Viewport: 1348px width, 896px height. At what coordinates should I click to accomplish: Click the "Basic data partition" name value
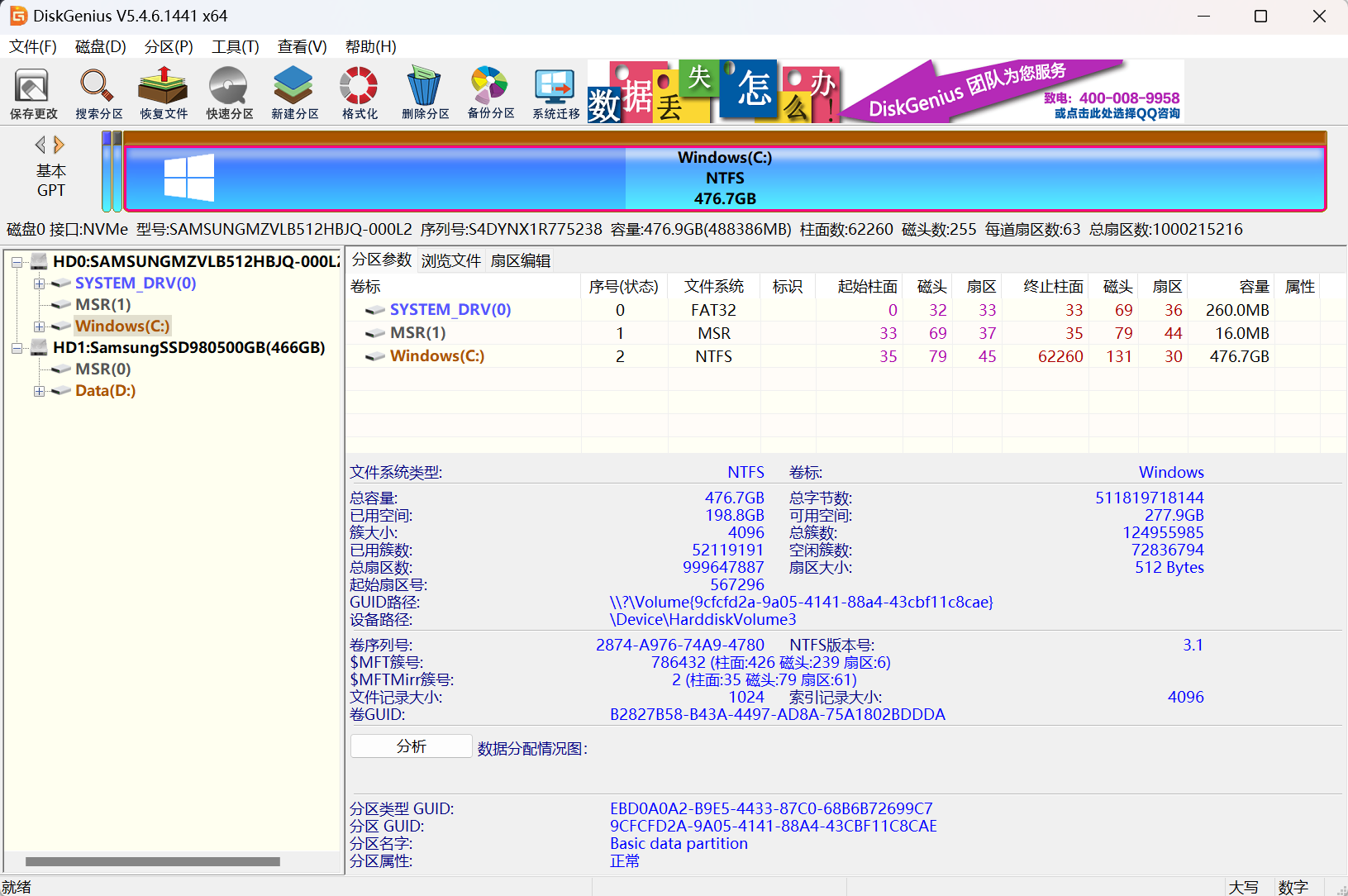(679, 844)
